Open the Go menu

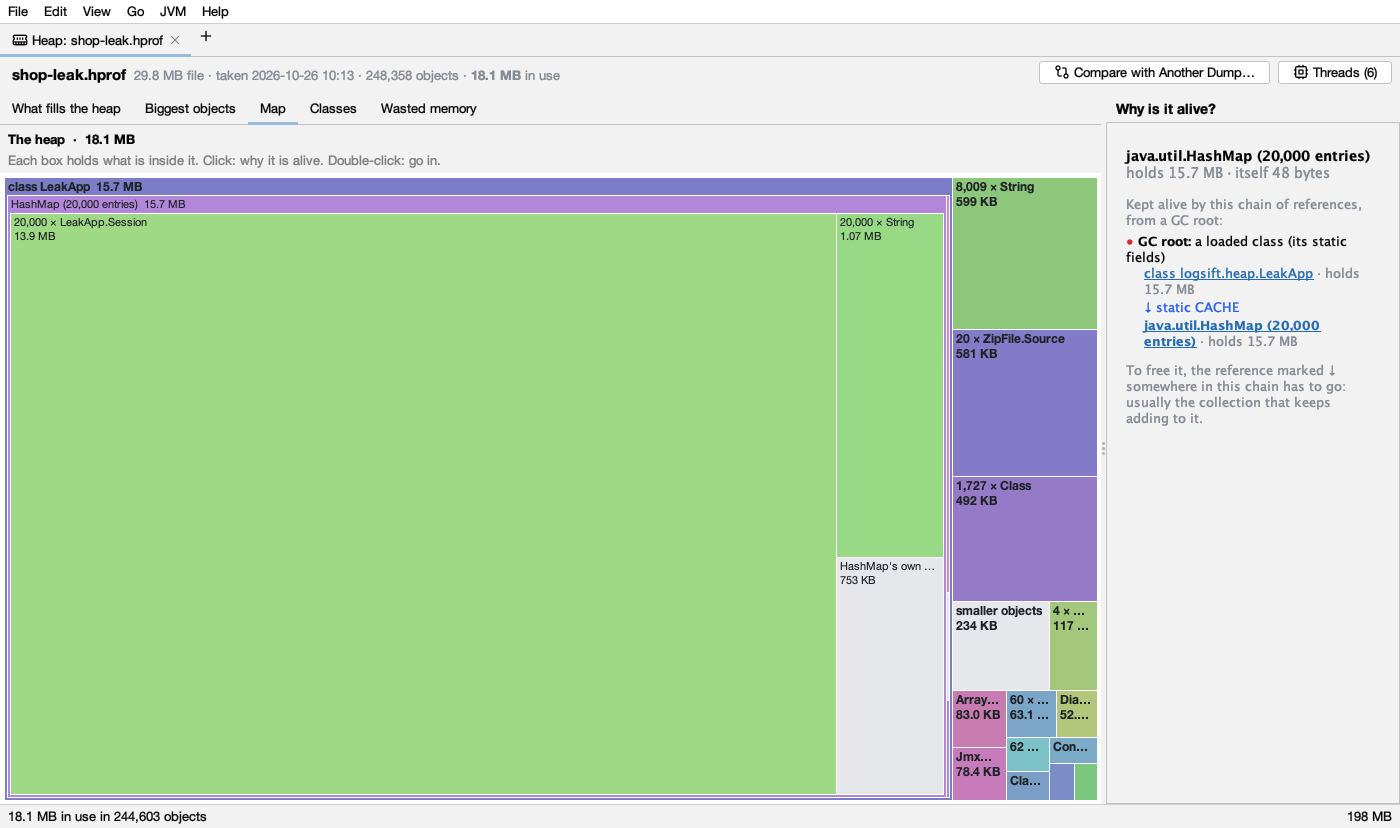point(136,11)
